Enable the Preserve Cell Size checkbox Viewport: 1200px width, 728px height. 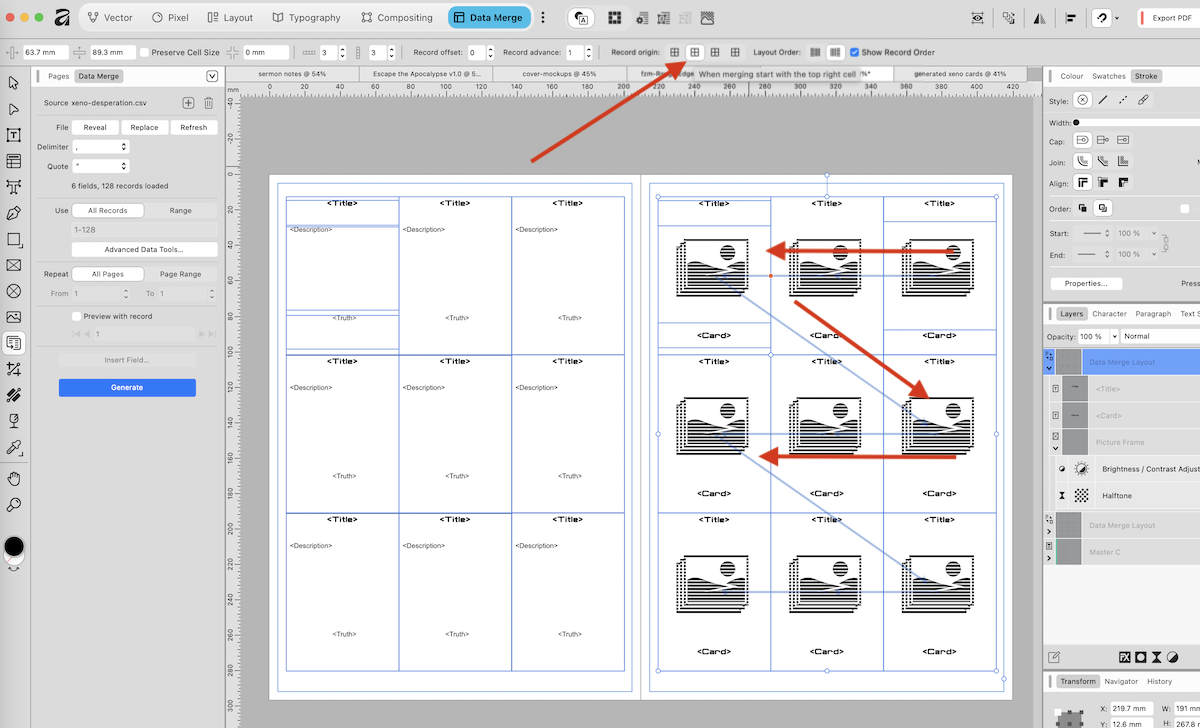pyautogui.click(x=145, y=52)
